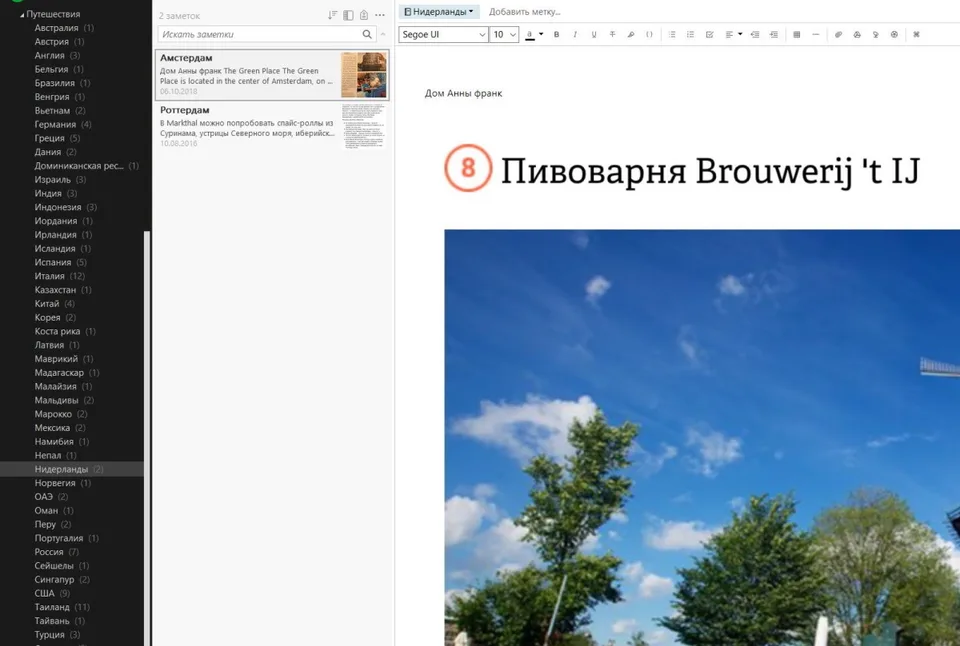
Task: Select the Австрия notebook
Action: tap(59, 42)
